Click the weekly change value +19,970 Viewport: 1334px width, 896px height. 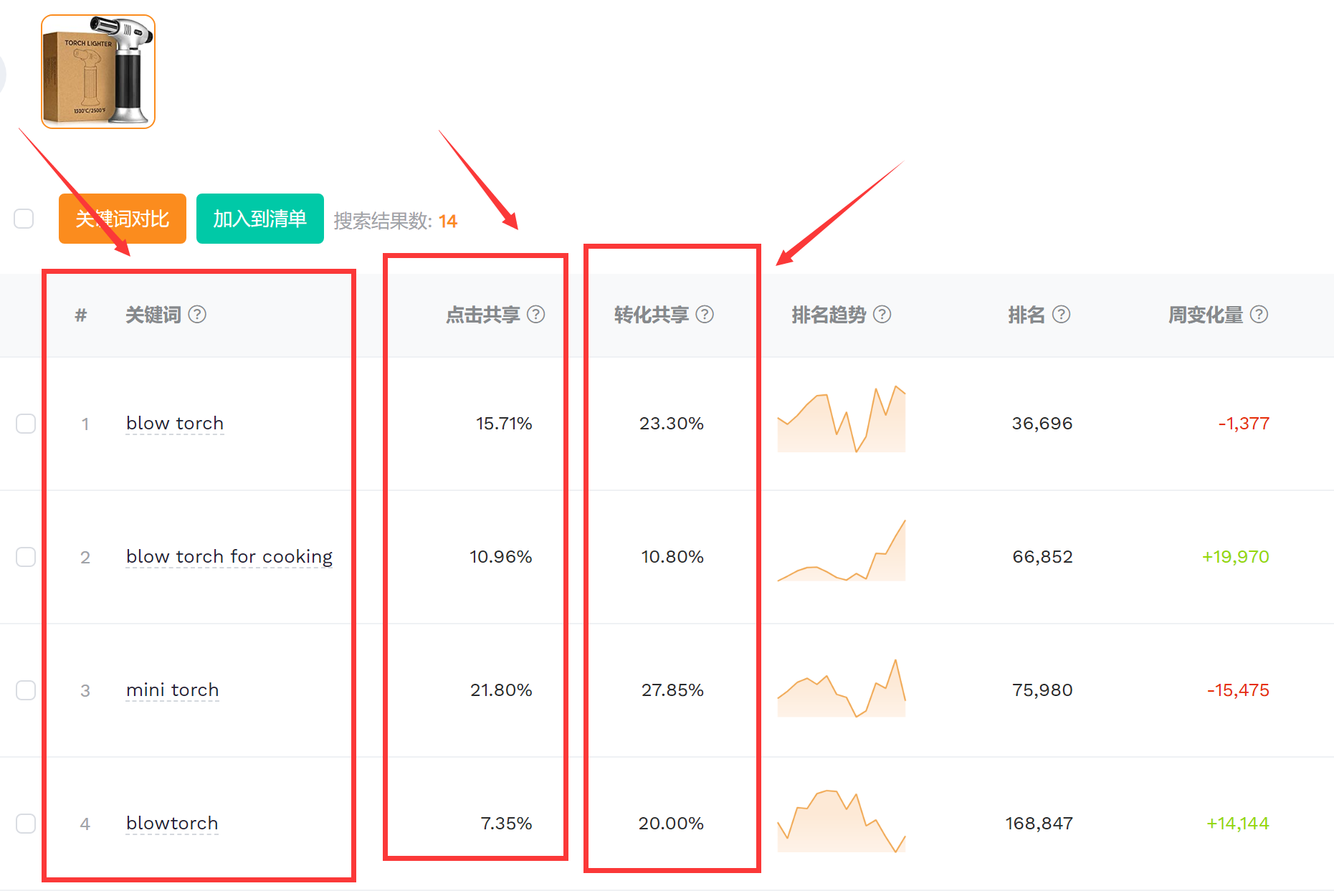1236,557
